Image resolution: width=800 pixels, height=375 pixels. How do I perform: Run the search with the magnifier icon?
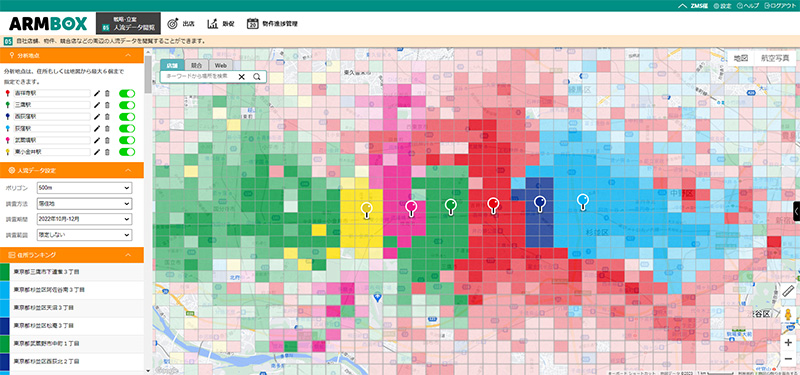pyautogui.click(x=257, y=77)
